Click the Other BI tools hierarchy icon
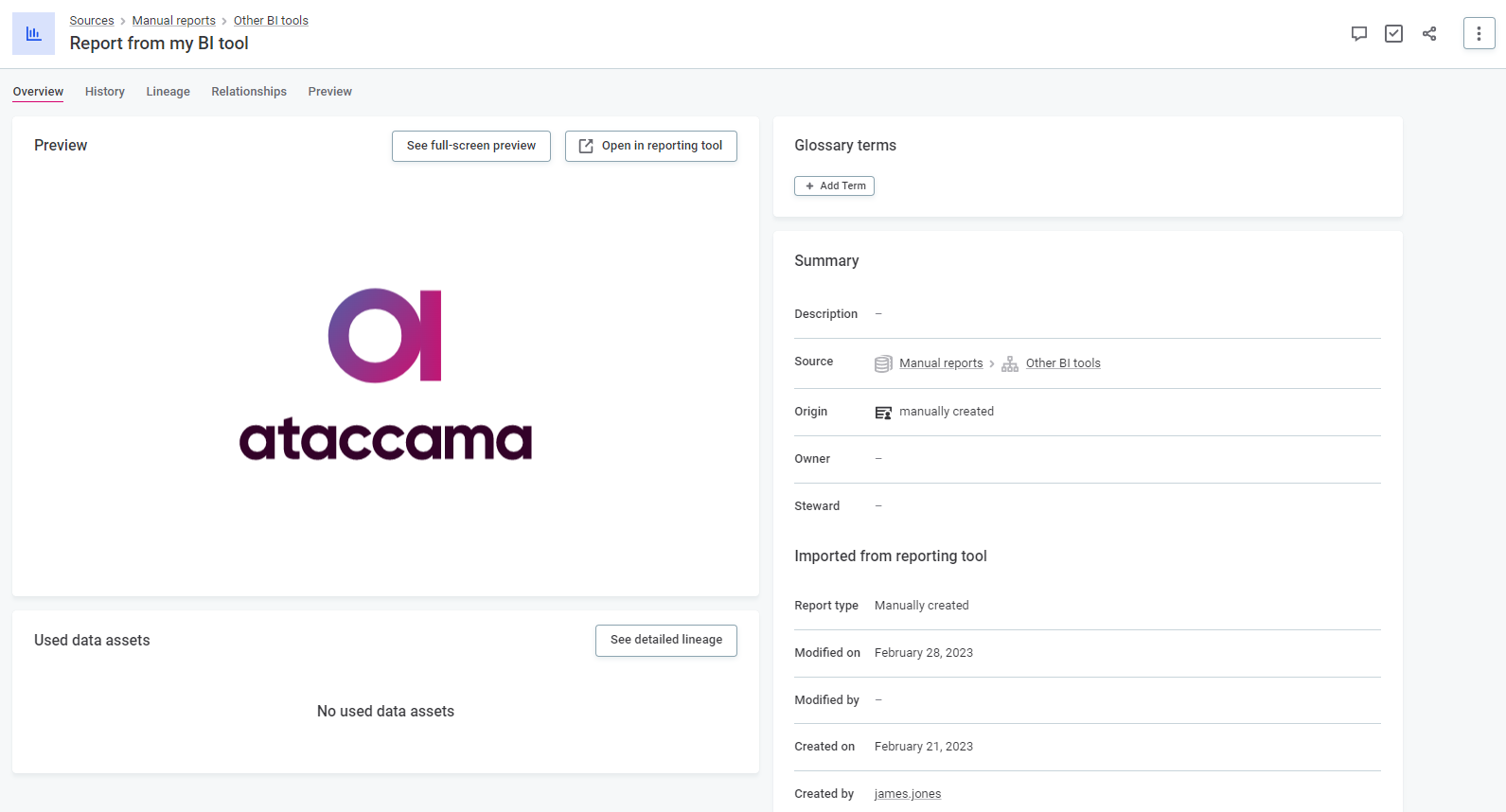This screenshot has width=1506, height=812. point(1010,363)
